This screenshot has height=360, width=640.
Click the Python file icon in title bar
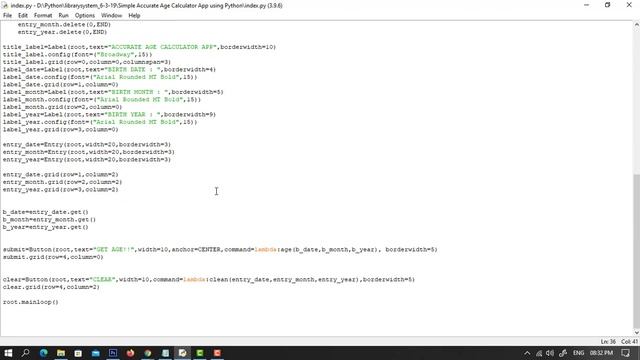point(5,5)
